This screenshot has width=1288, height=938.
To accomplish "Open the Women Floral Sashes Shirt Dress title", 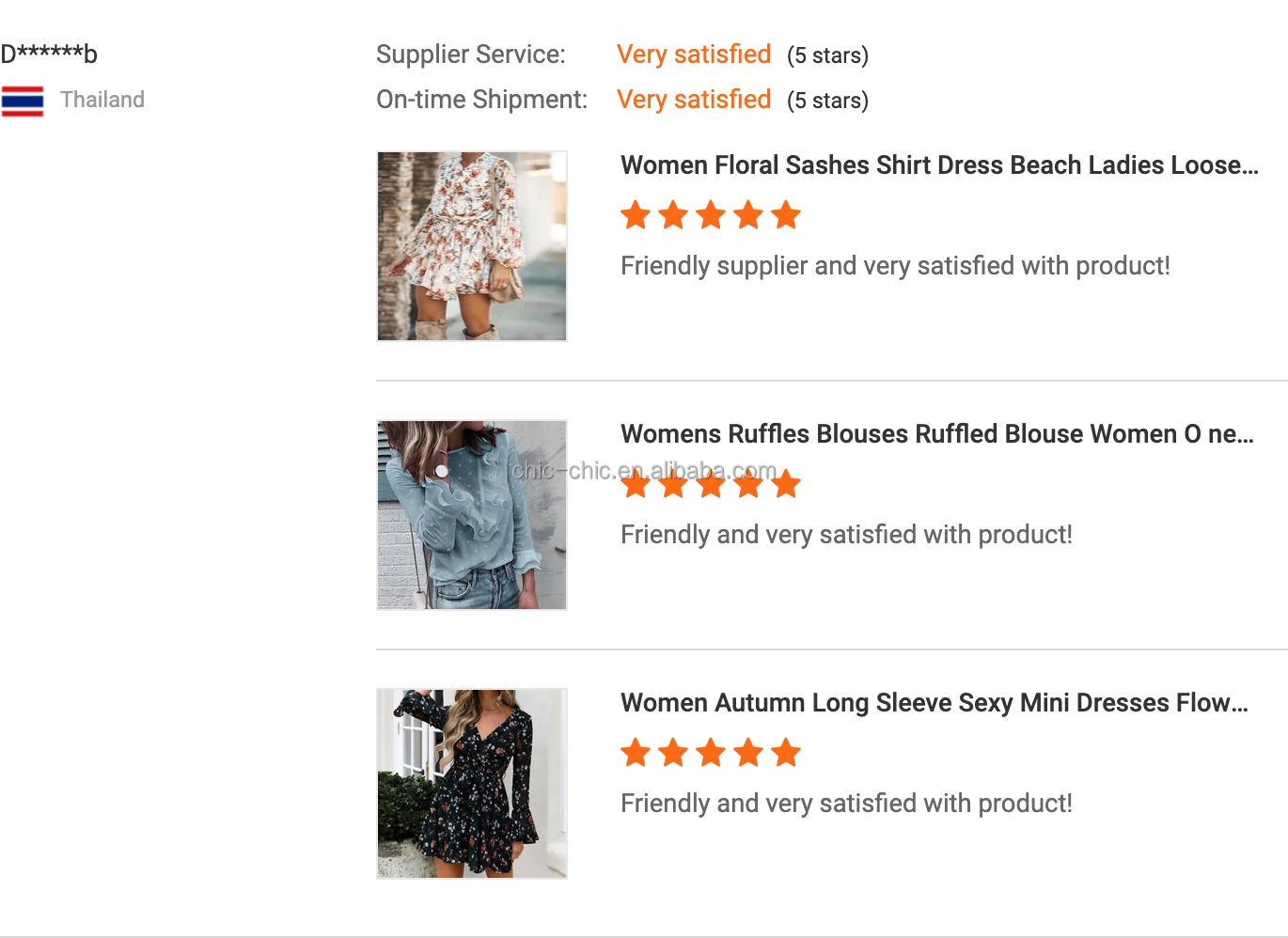I will coord(939,165).
